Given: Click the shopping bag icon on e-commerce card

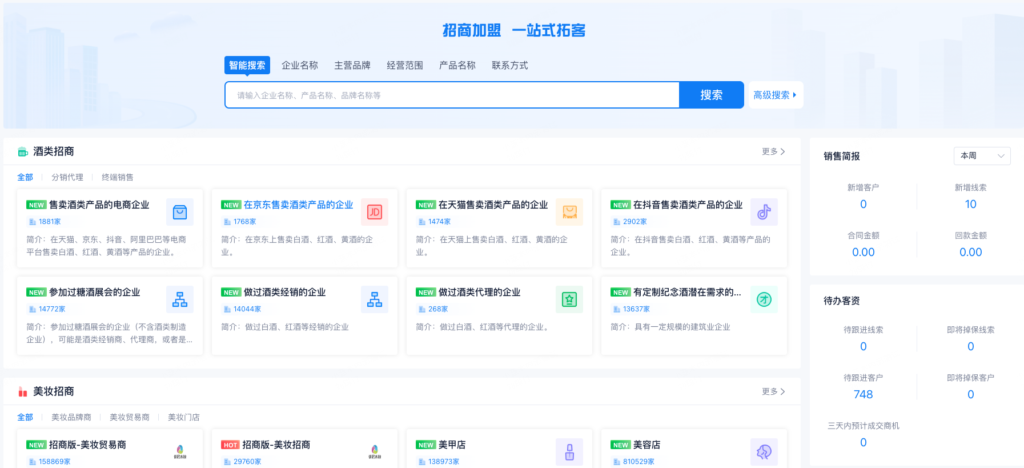Looking at the screenshot, I should tap(180, 212).
